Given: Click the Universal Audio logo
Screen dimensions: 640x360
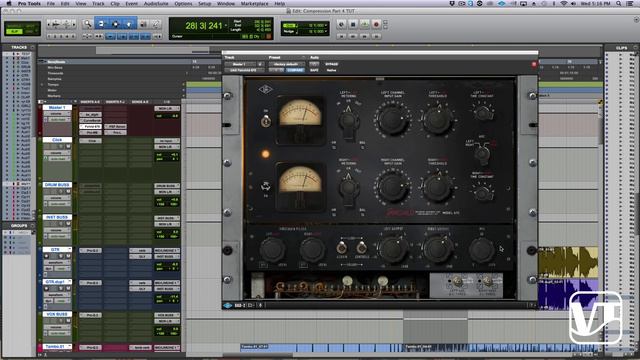Looking at the screenshot, I should 265,90.
